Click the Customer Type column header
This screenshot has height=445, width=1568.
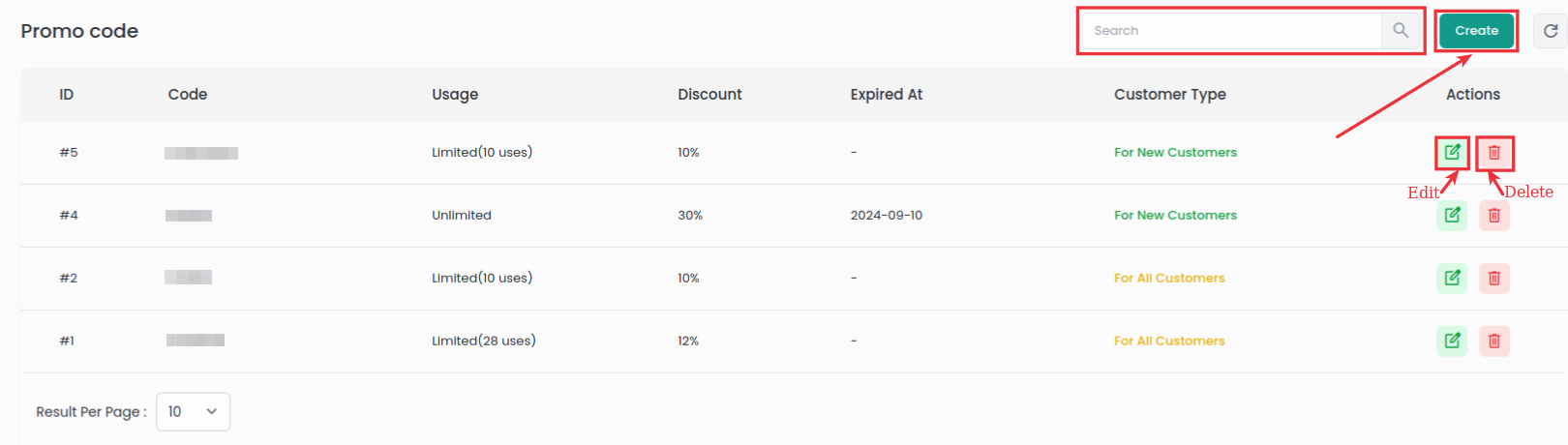pos(1169,95)
